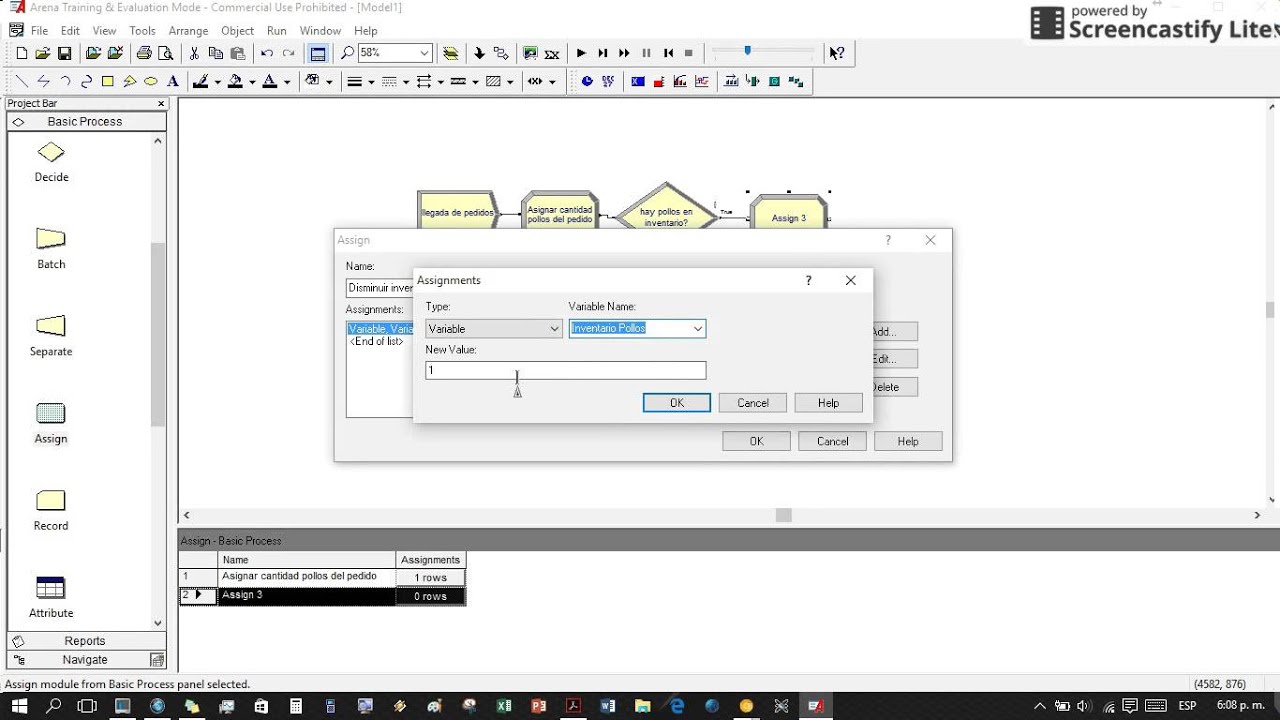This screenshot has width=1280, height=720.
Task: Expand the text color dropdown arrow
Action: coord(287,82)
